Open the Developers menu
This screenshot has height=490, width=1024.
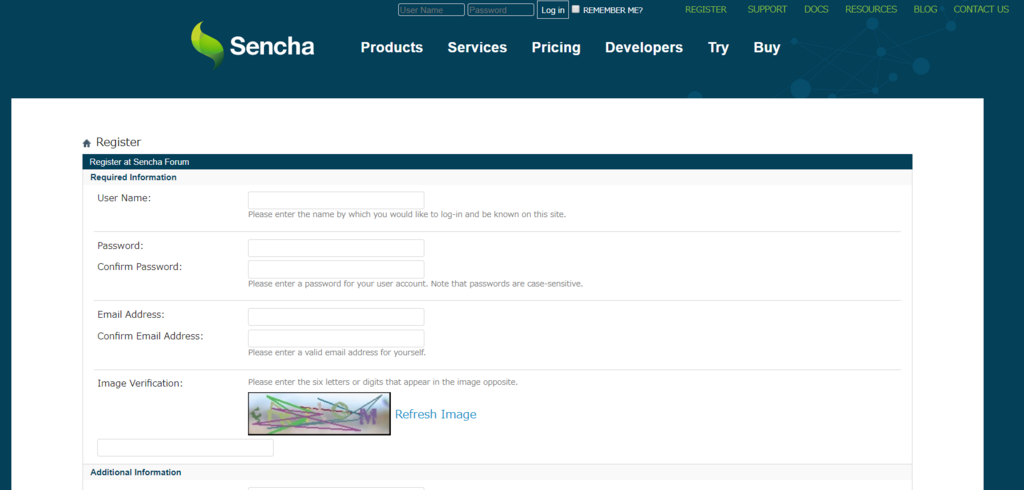click(644, 48)
